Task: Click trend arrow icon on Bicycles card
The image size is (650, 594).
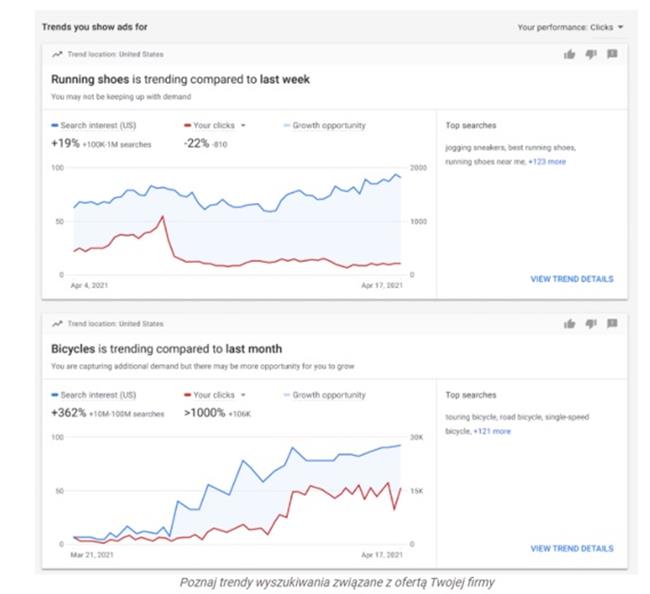Action: [57, 324]
